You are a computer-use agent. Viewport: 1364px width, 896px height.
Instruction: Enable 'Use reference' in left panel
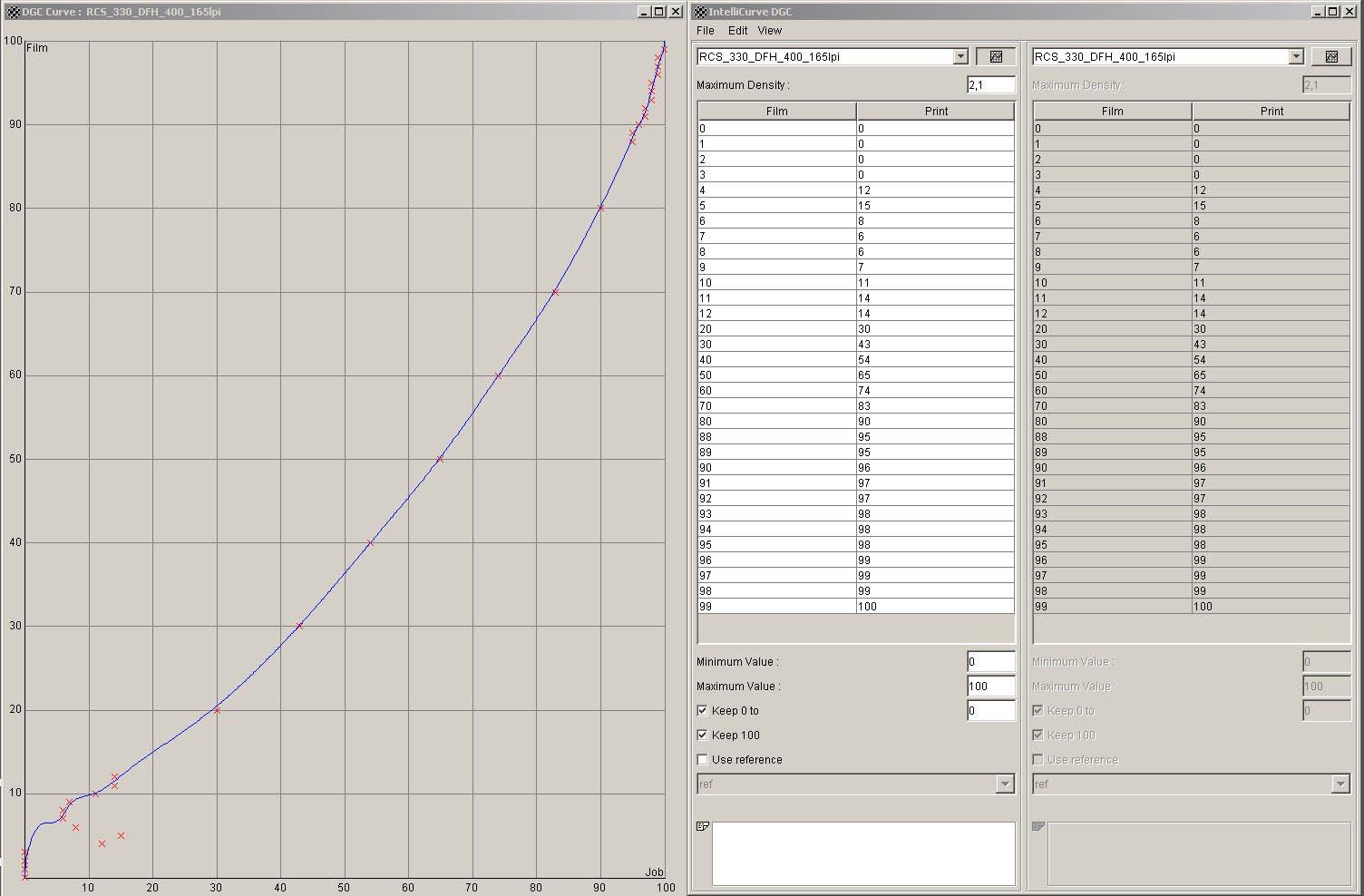point(702,759)
